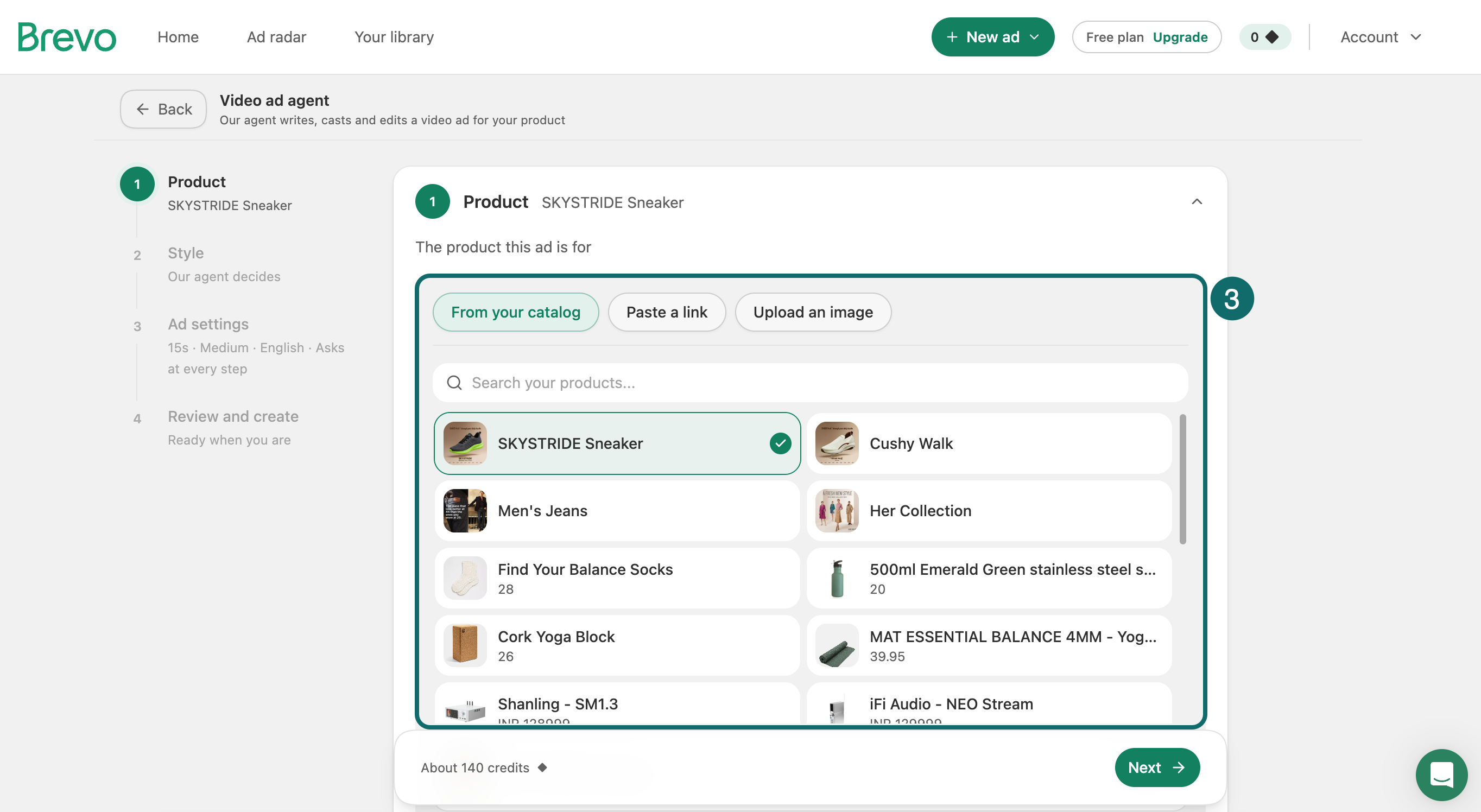This screenshot has width=1481, height=812.
Task: Click the sock price "28" text
Action: coord(505,589)
